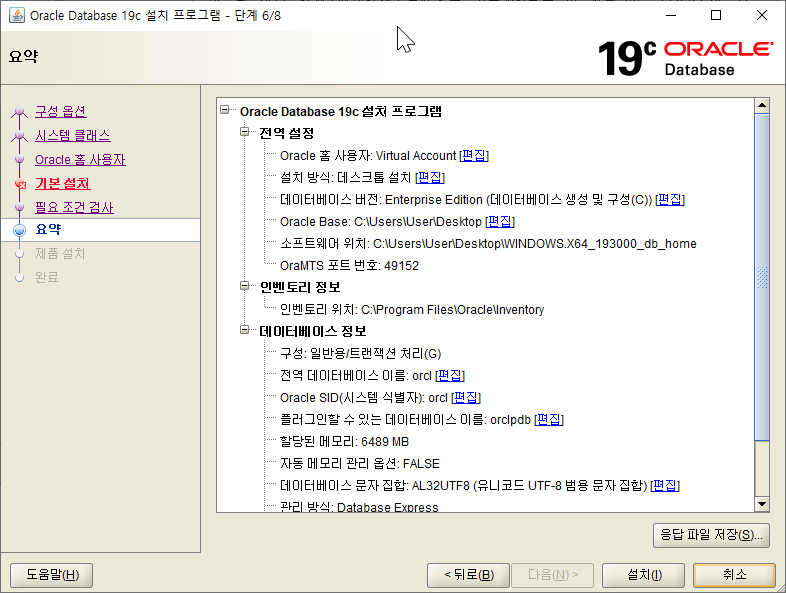Select the 전역 설정 heading text
The image size is (786, 593).
287,133
